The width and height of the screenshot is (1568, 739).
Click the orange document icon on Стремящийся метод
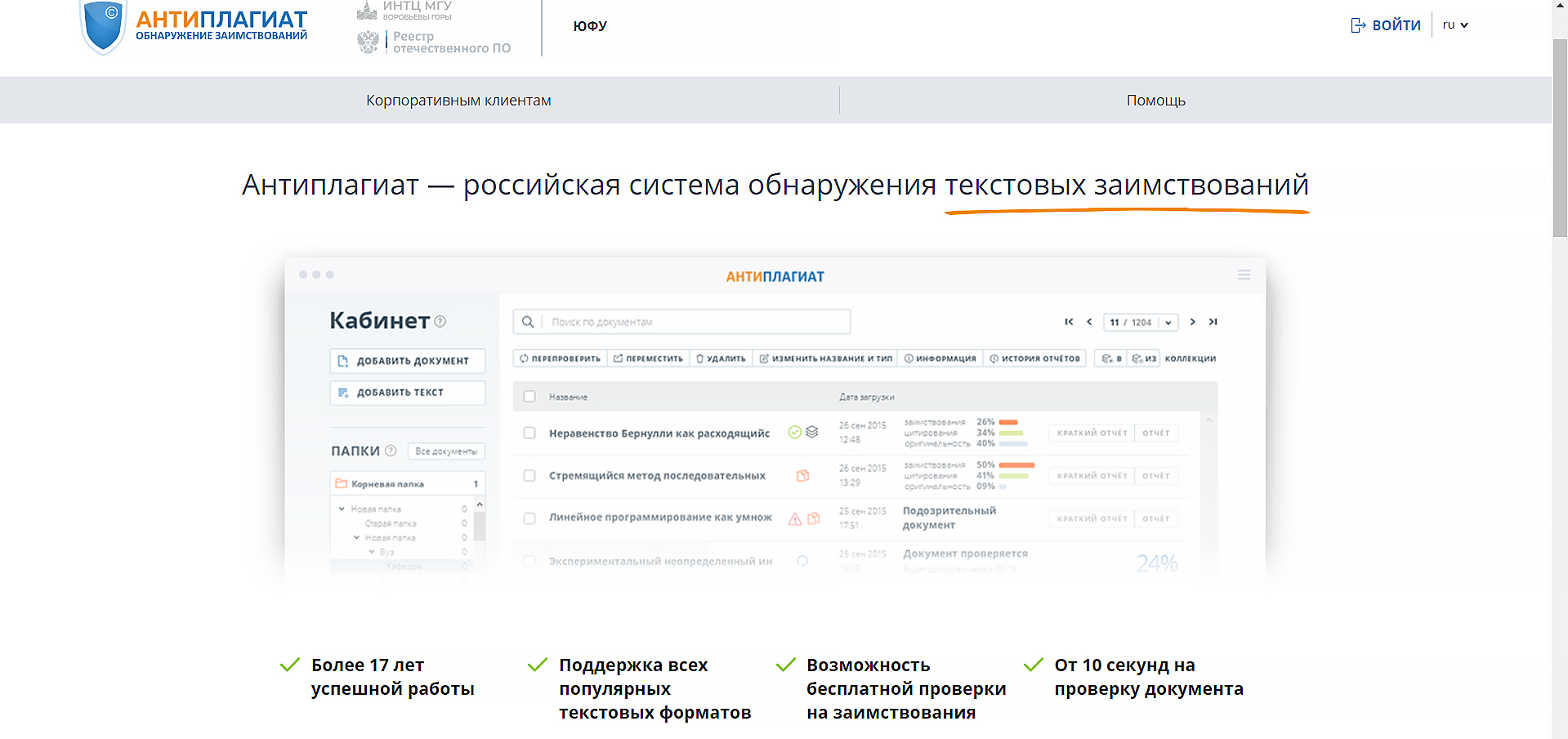(803, 476)
